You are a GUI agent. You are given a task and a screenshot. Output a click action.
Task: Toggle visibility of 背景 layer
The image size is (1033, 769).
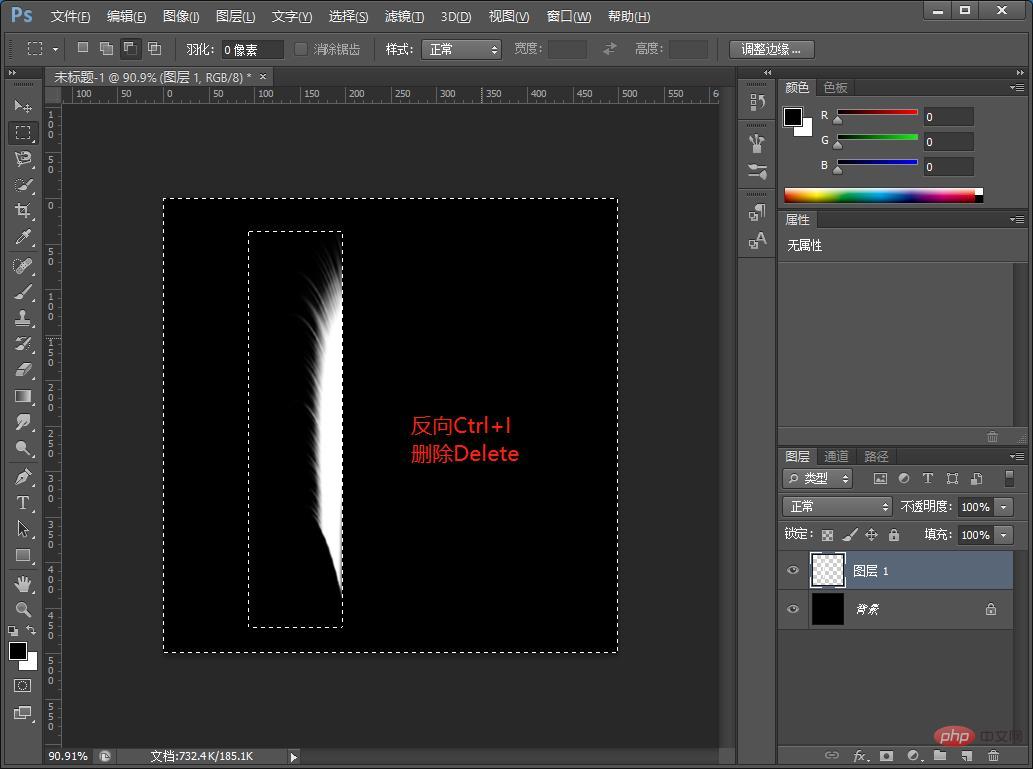pyautogui.click(x=793, y=609)
